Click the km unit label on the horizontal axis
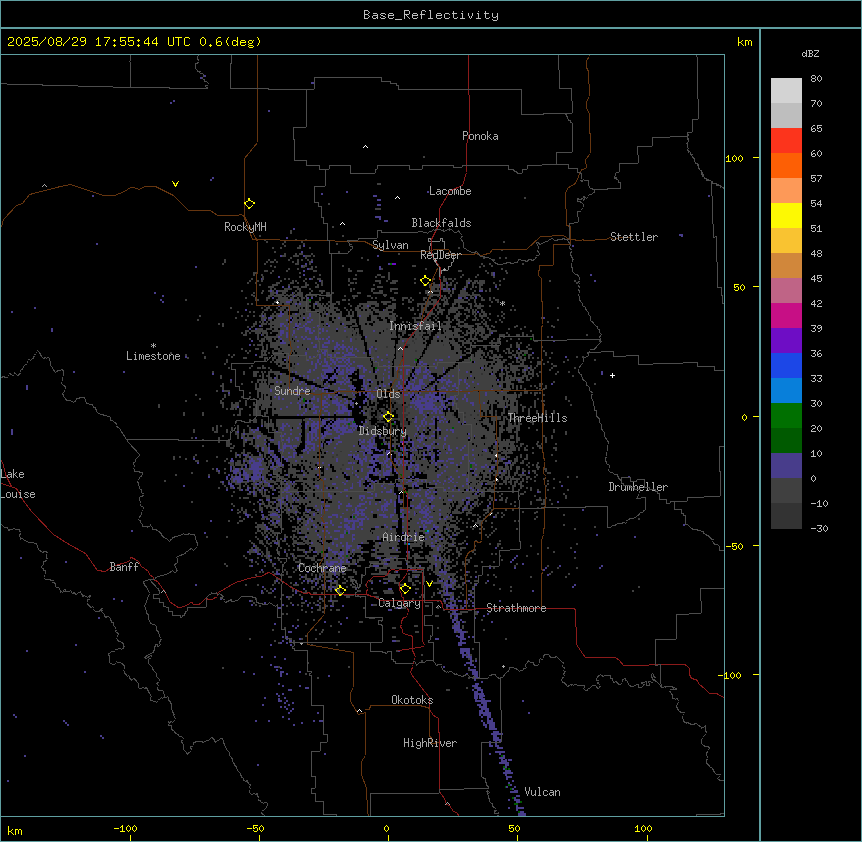 point(15,831)
